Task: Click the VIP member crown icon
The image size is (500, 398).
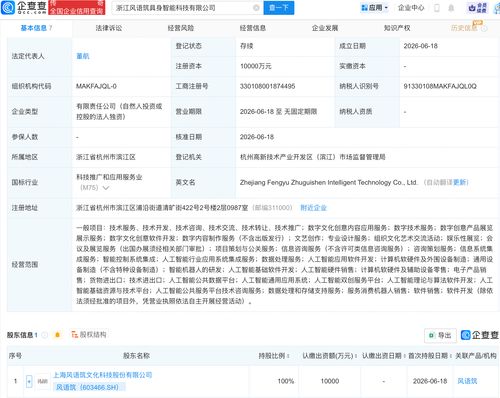Action: pyautogui.click(x=477, y=8)
